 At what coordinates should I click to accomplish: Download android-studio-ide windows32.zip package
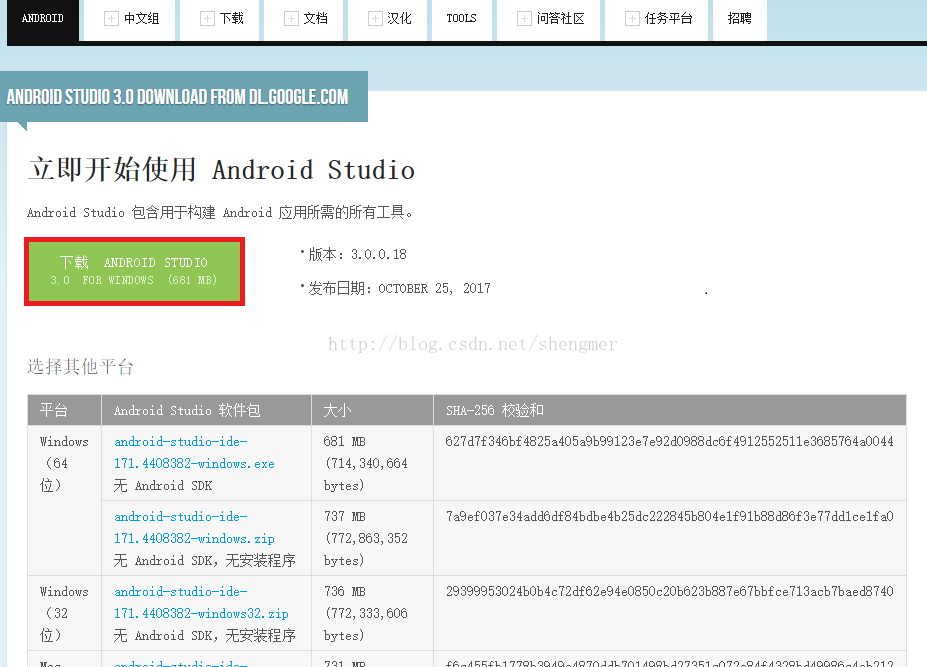click(201, 603)
